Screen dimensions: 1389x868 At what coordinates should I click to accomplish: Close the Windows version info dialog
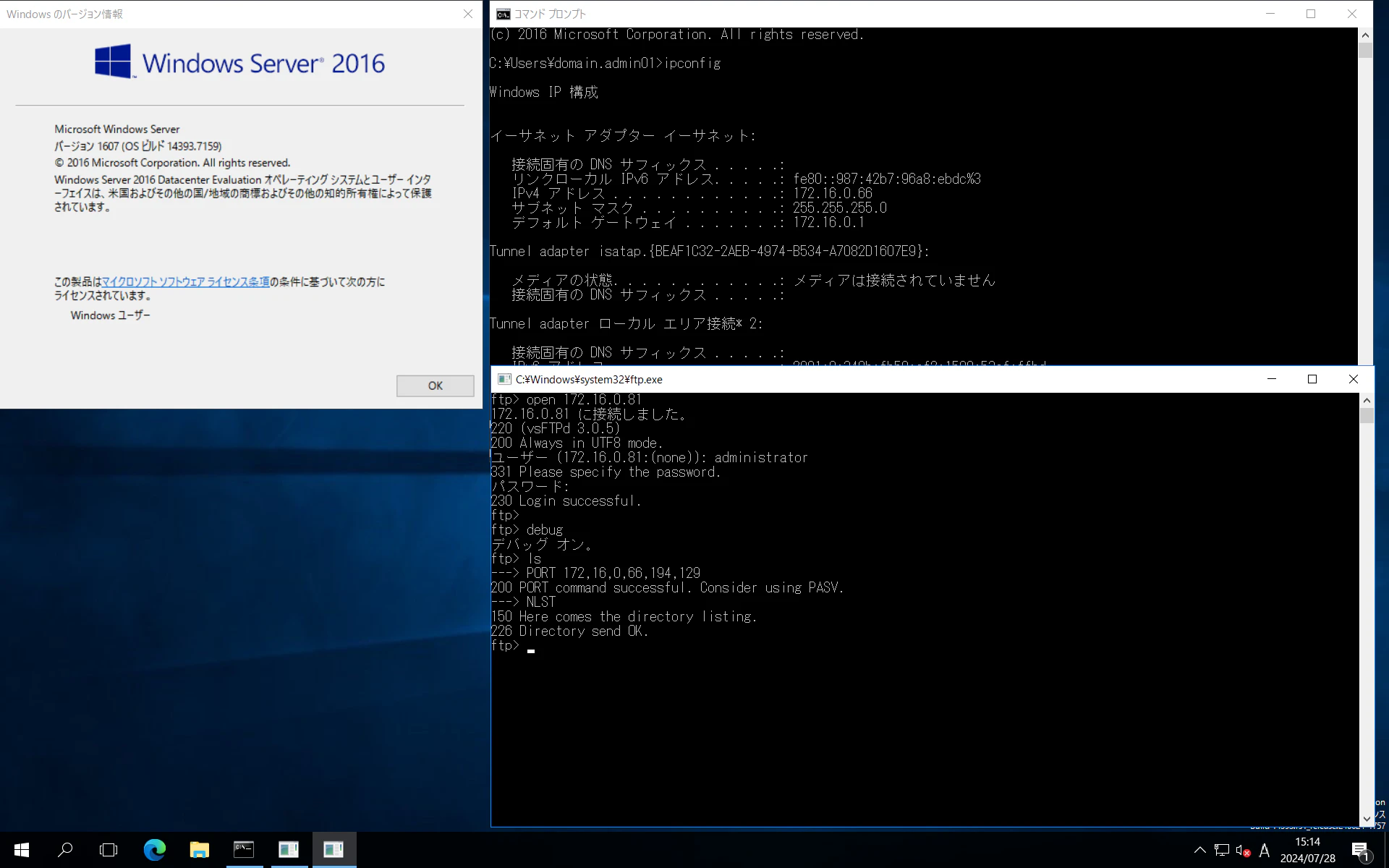pyautogui.click(x=468, y=14)
